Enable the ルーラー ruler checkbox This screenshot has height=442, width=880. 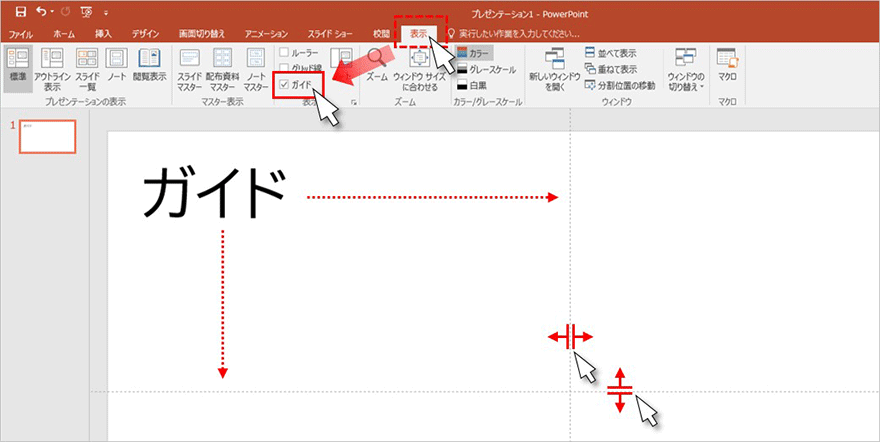click(285, 52)
